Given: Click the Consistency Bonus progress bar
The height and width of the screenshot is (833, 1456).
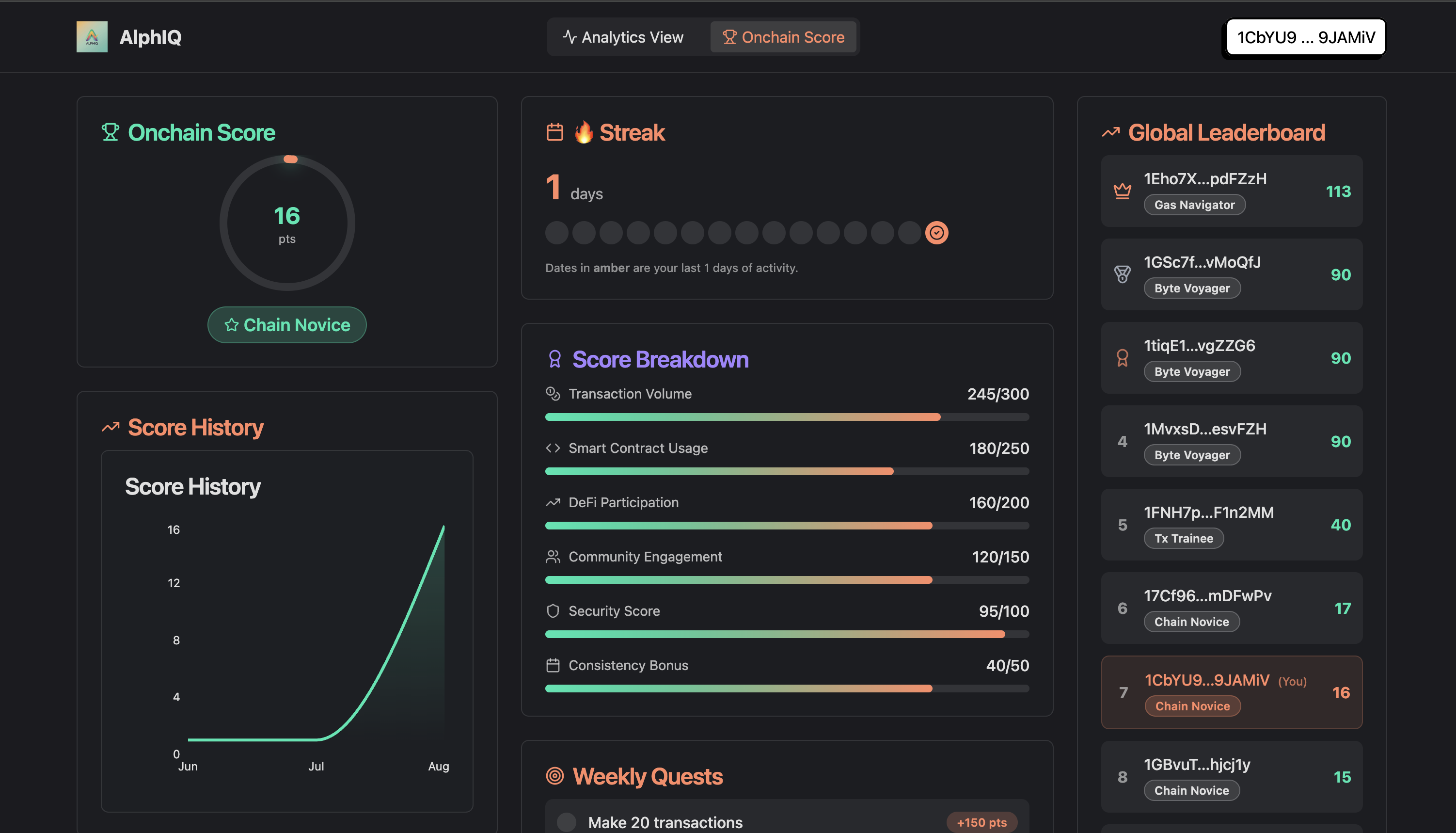Looking at the screenshot, I should 786,688.
